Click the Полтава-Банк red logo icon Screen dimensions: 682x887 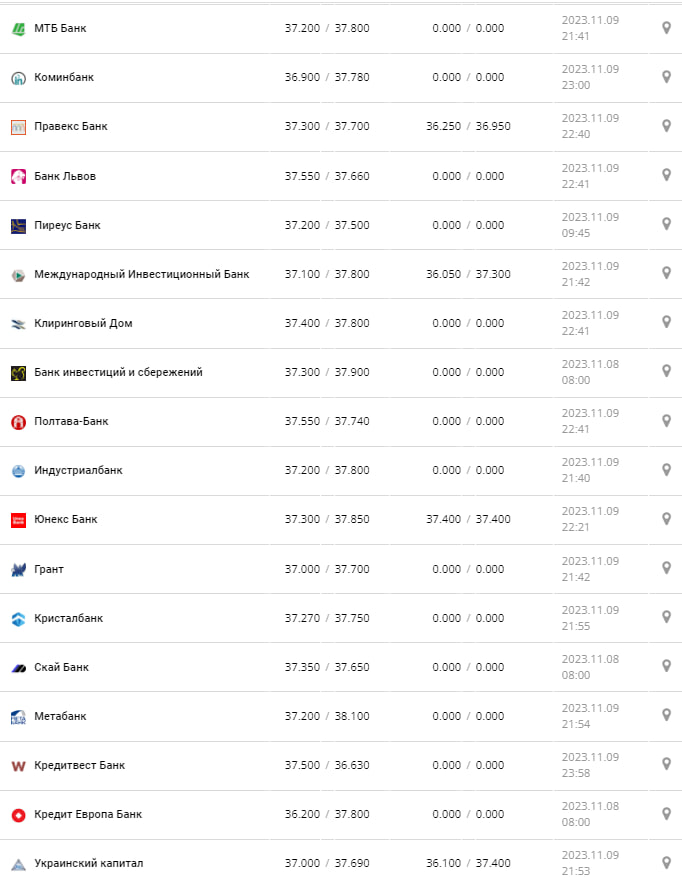pyautogui.click(x=18, y=422)
